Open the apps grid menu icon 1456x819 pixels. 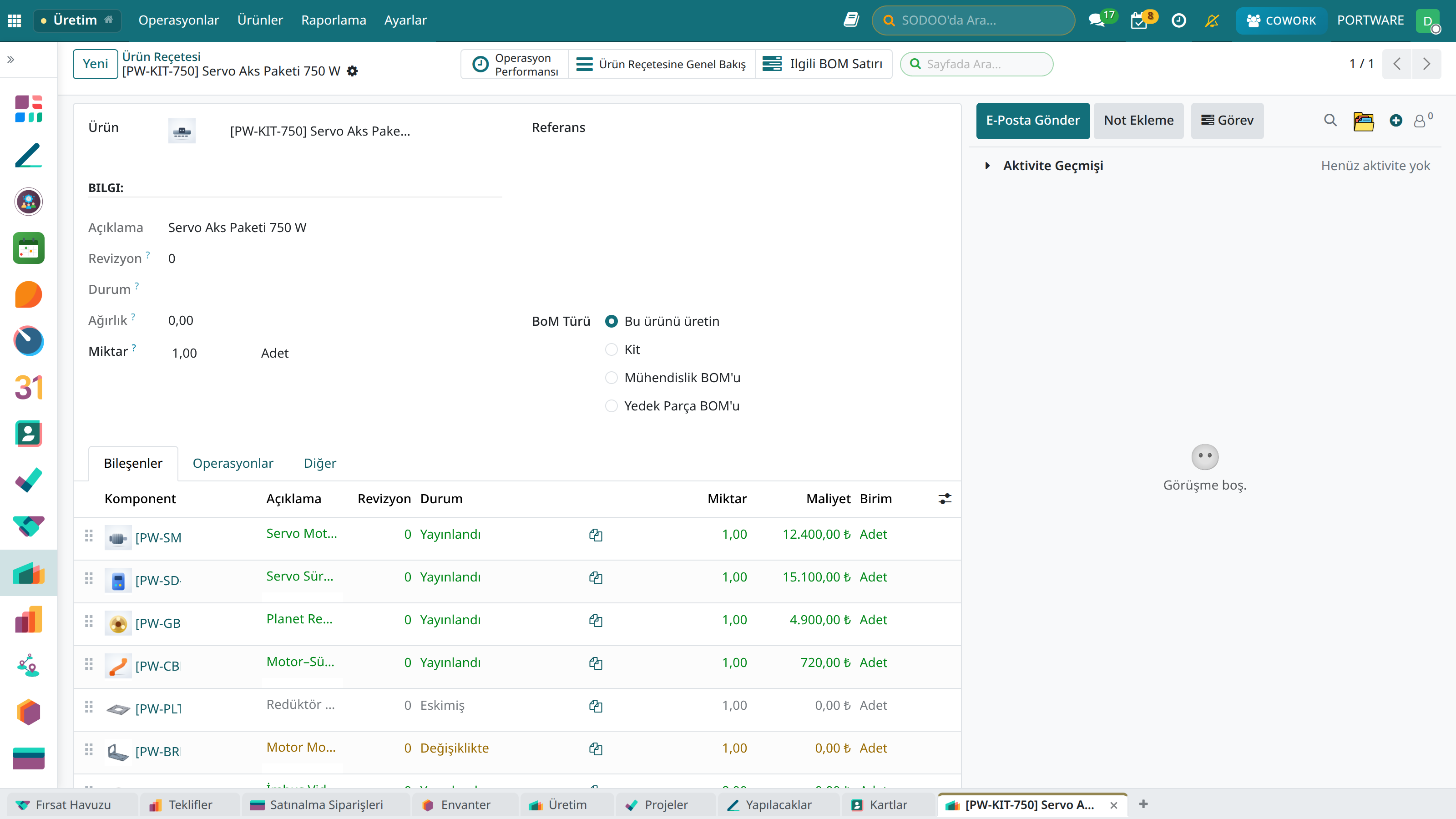(15, 20)
